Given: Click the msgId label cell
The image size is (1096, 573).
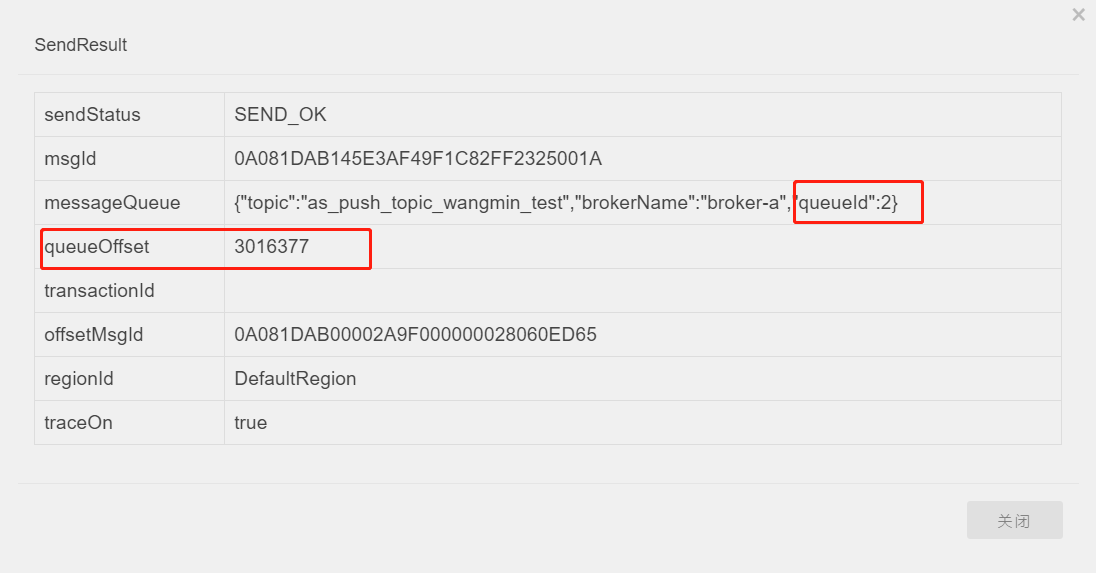Looking at the screenshot, I should [70, 159].
